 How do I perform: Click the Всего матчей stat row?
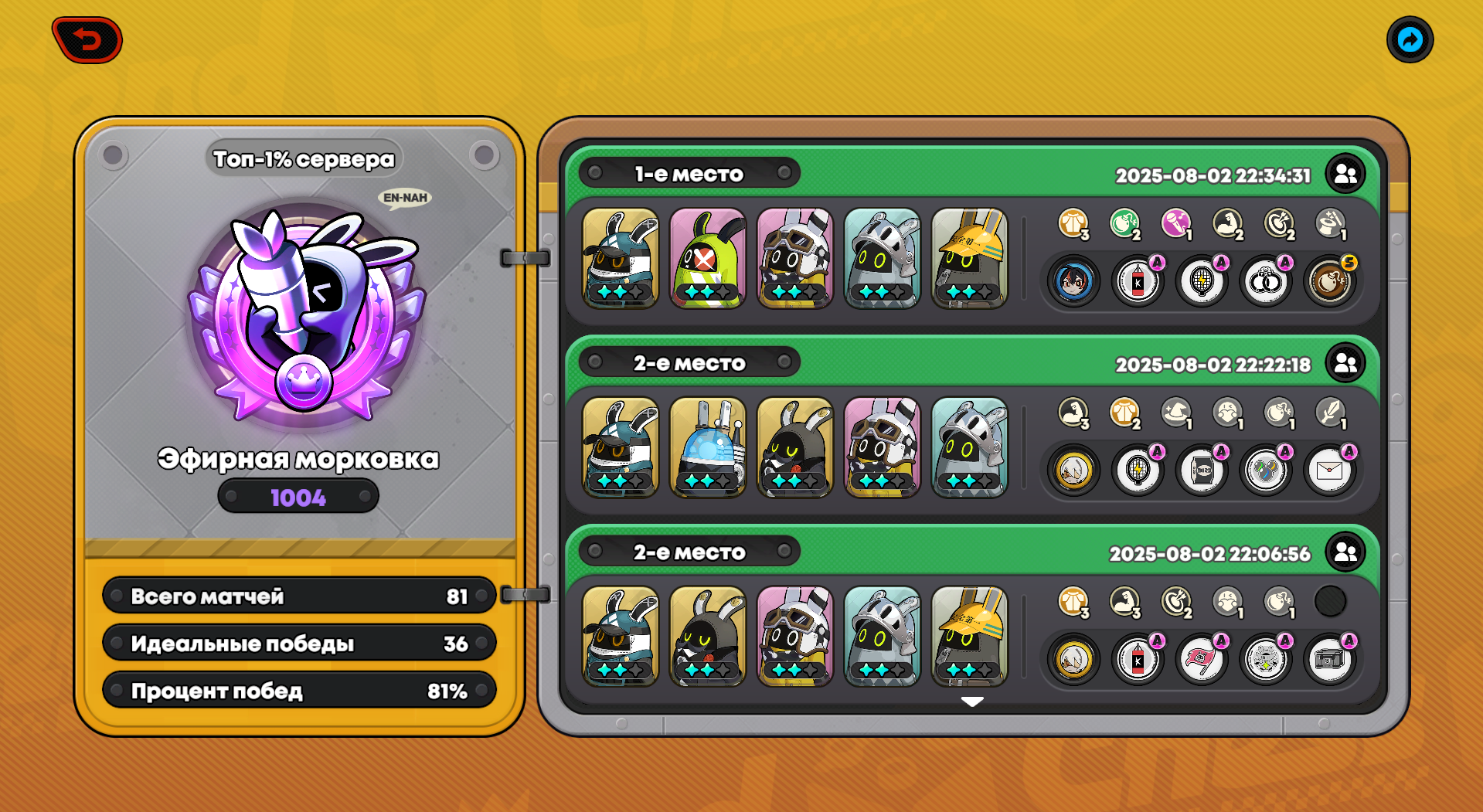tap(299, 596)
